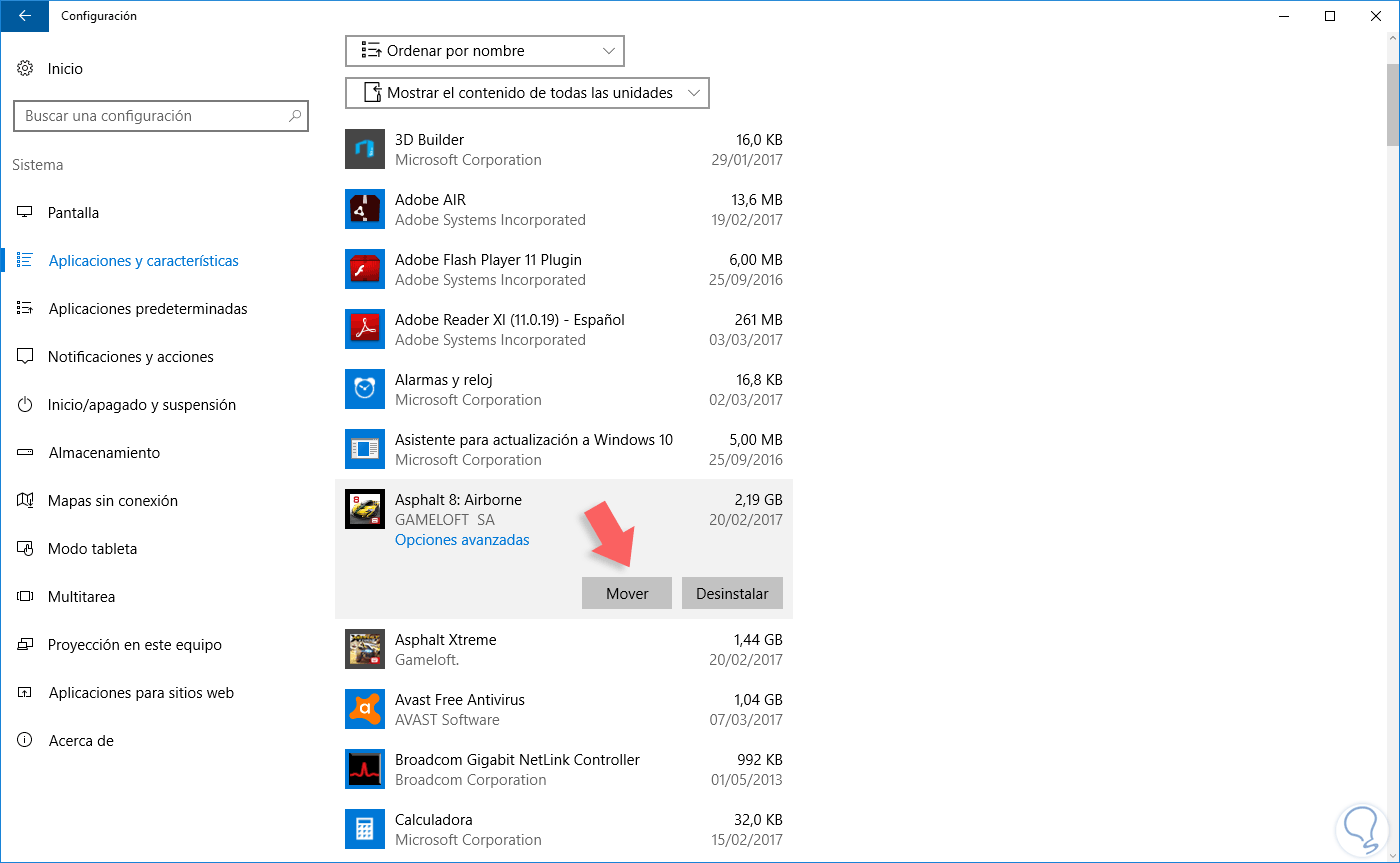This screenshot has height=863, width=1400.
Task: Click the Notificaciones y acciones icon
Action: [25, 357]
